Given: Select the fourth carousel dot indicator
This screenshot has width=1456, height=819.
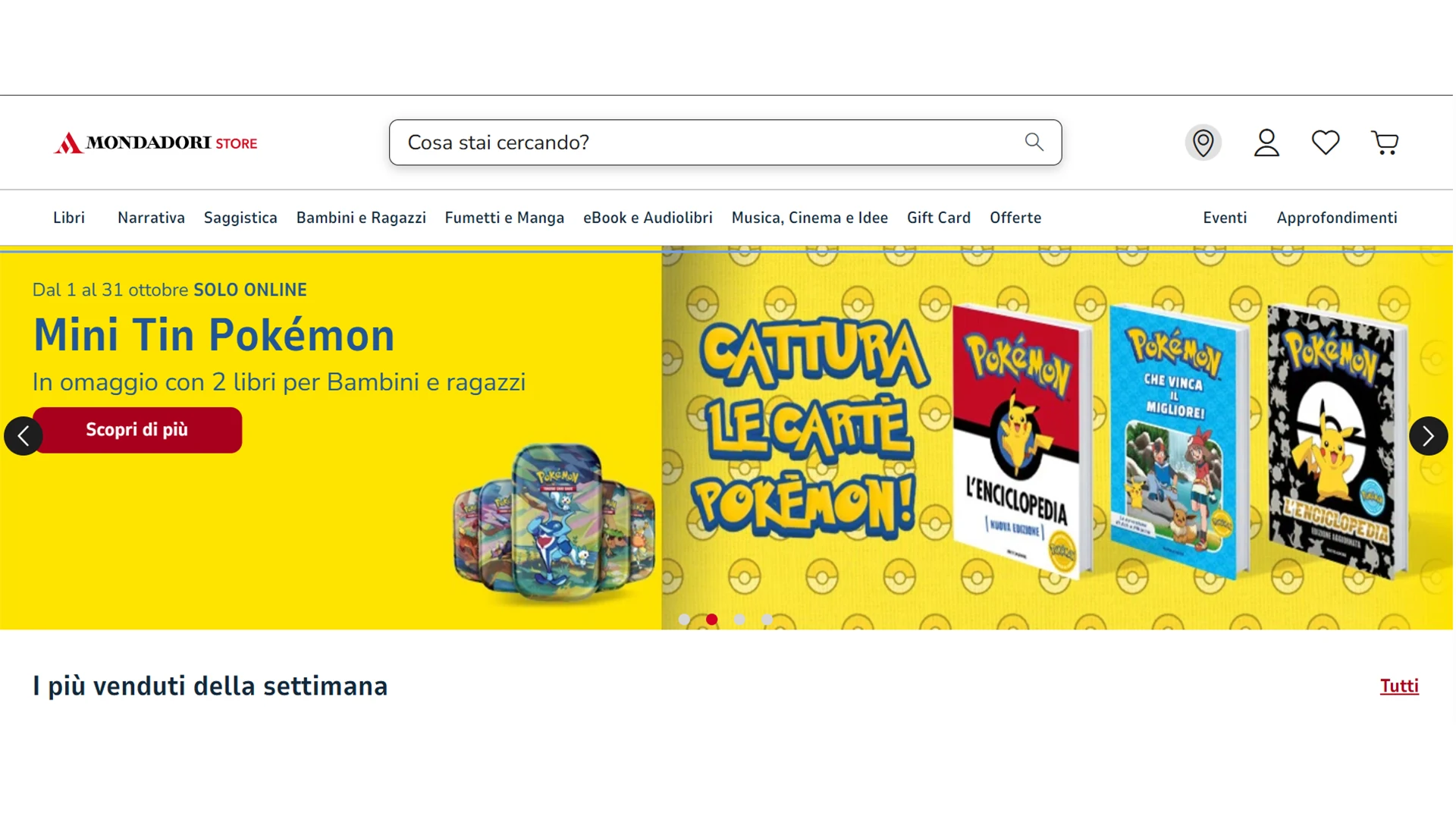Looking at the screenshot, I should click(767, 620).
